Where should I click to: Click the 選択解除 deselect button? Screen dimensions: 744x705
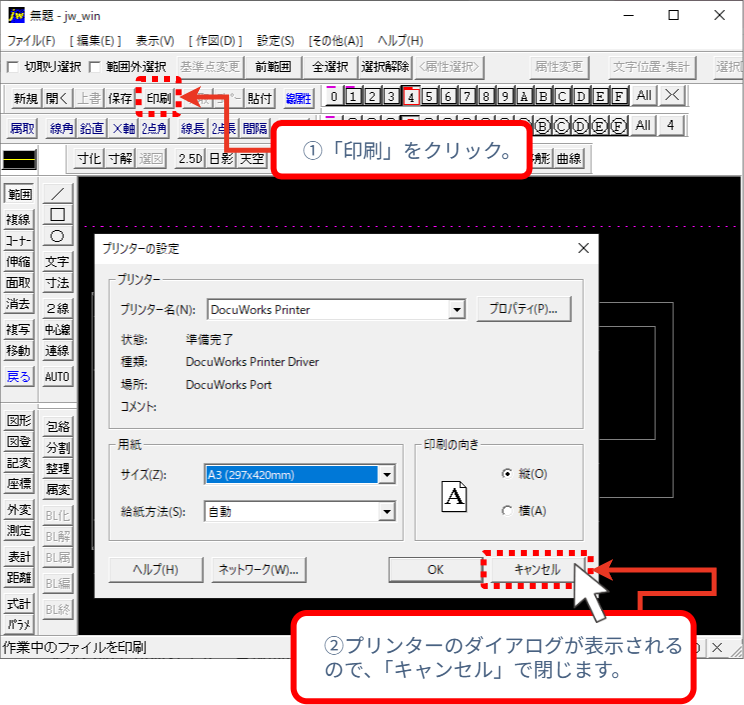click(x=385, y=67)
